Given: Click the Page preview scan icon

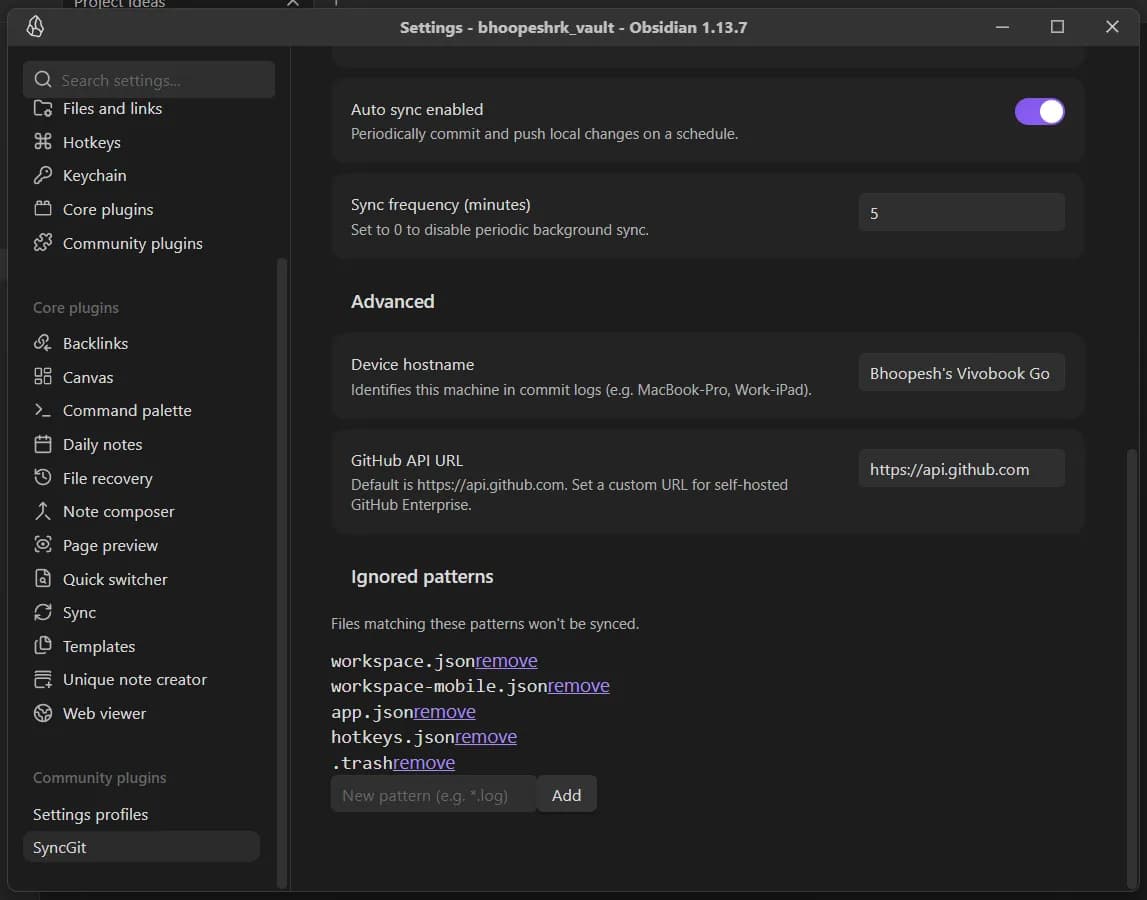Looking at the screenshot, I should point(43,545).
